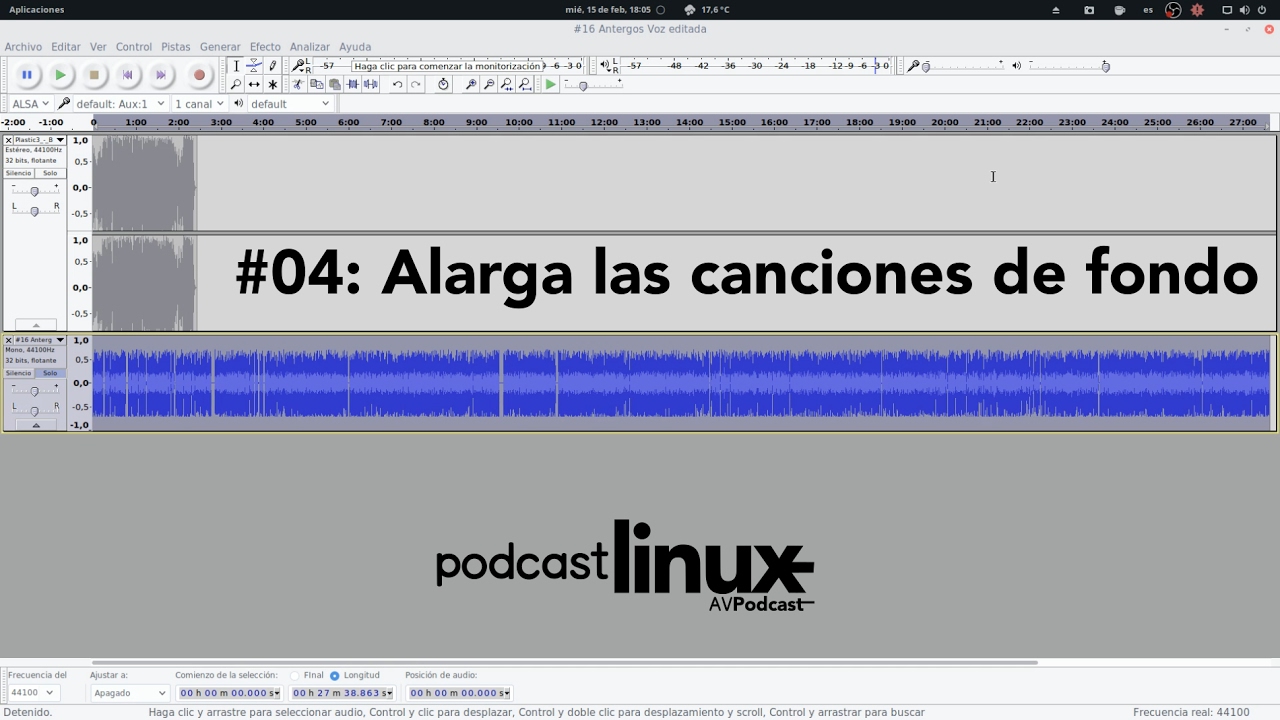The image size is (1280, 720).
Task: Toggle Solo on the #16 Anterg track
Action: pyautogui.click(x=50, y=373)
